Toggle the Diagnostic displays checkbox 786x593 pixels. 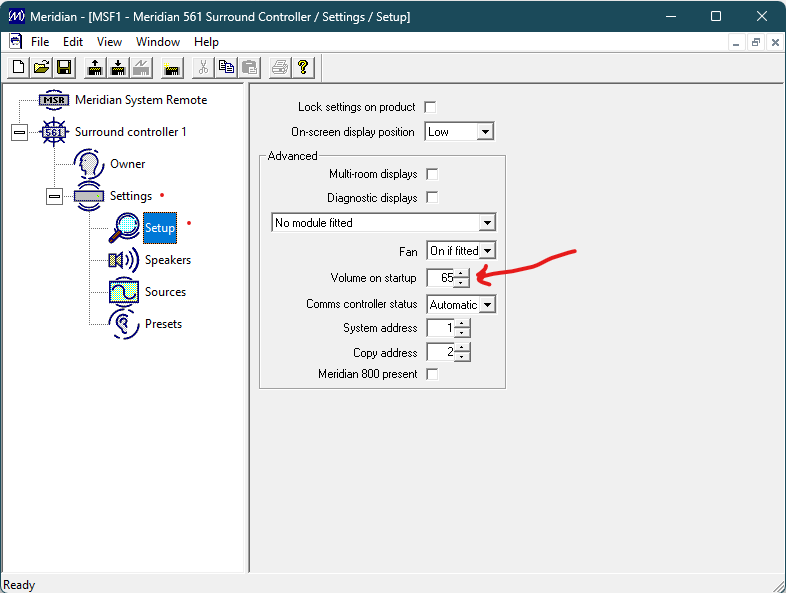(x=432, y=197)
